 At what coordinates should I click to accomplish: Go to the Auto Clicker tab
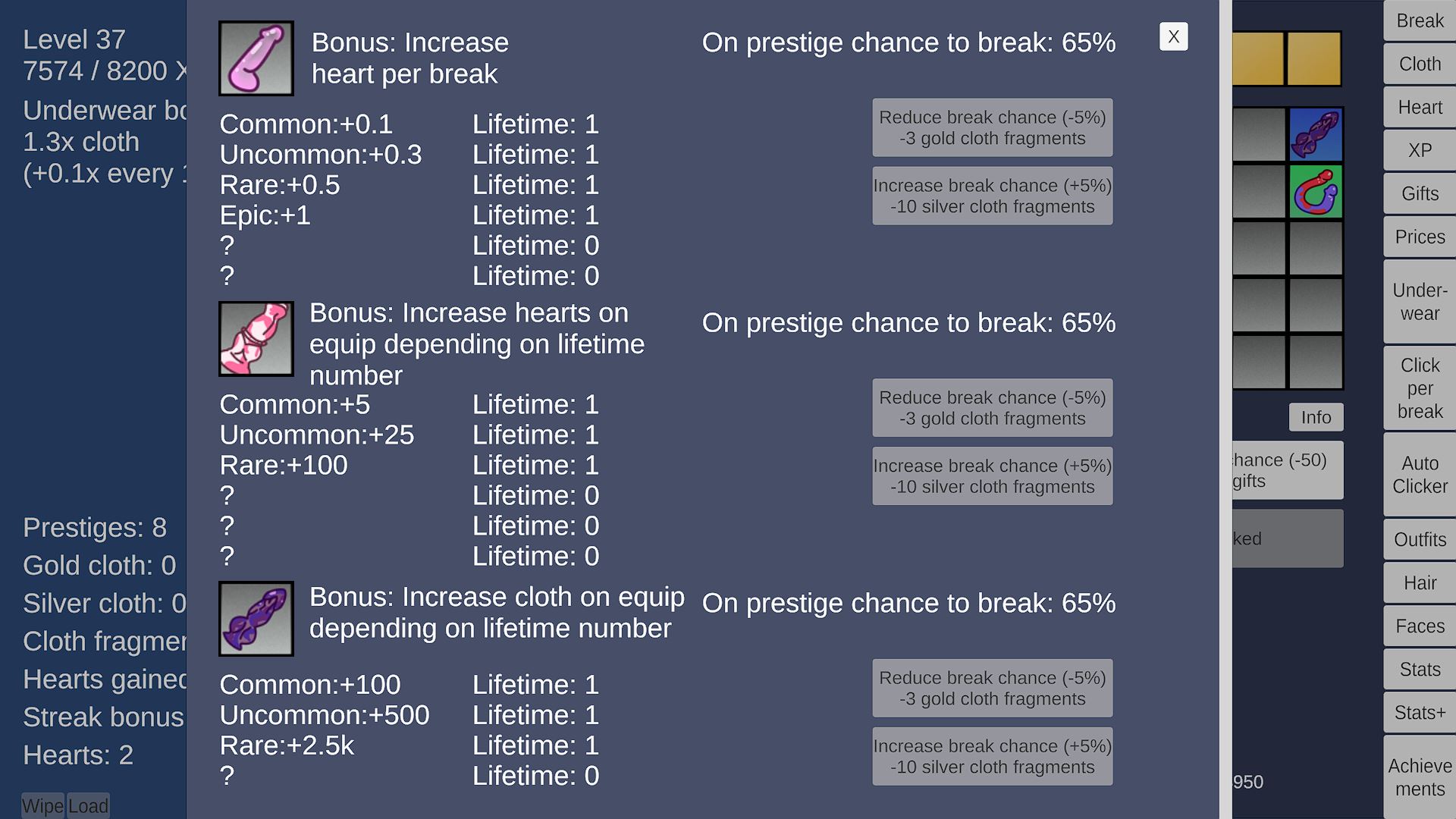[x=1420, y=474]
